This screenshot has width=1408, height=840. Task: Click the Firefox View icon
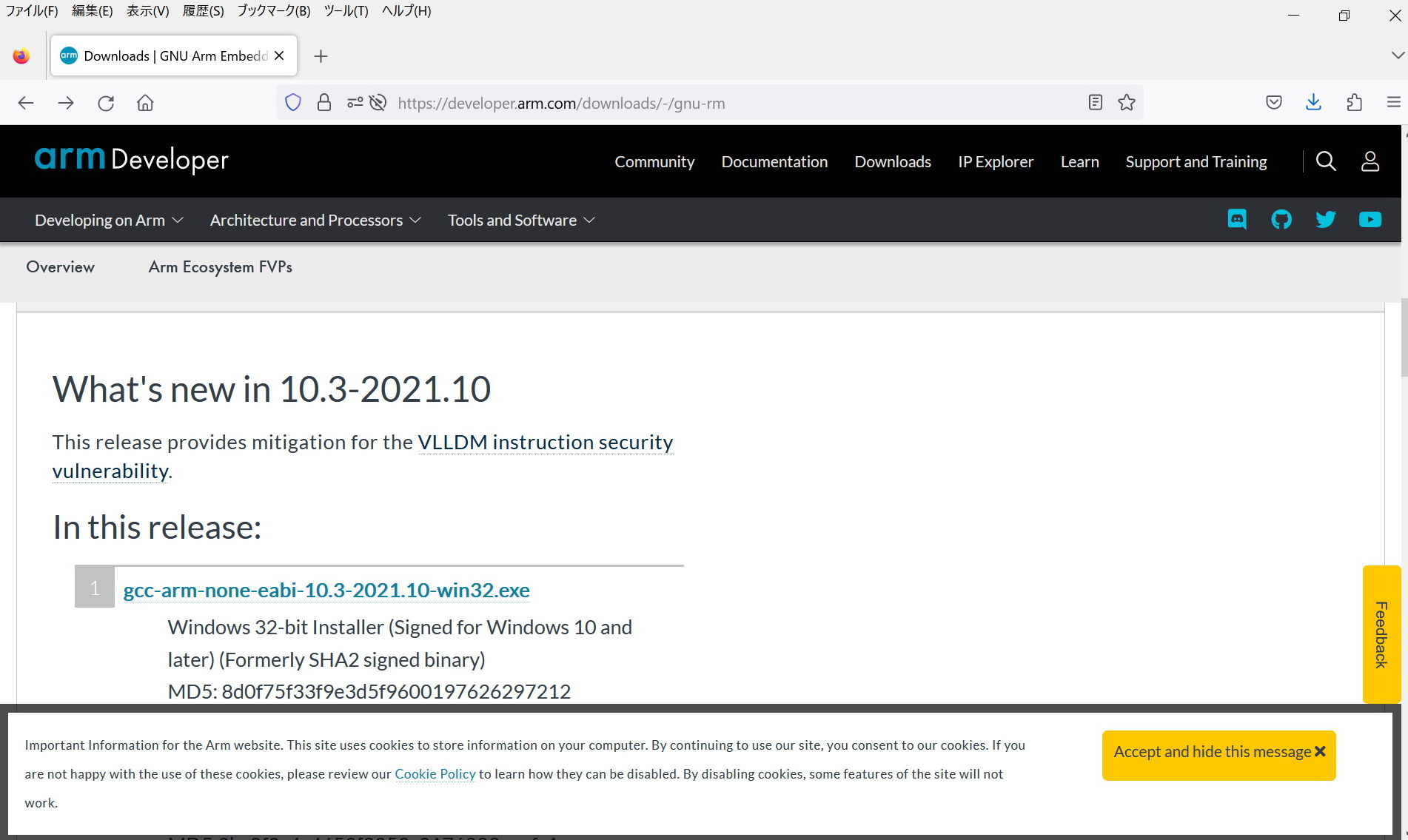point(21,56)
